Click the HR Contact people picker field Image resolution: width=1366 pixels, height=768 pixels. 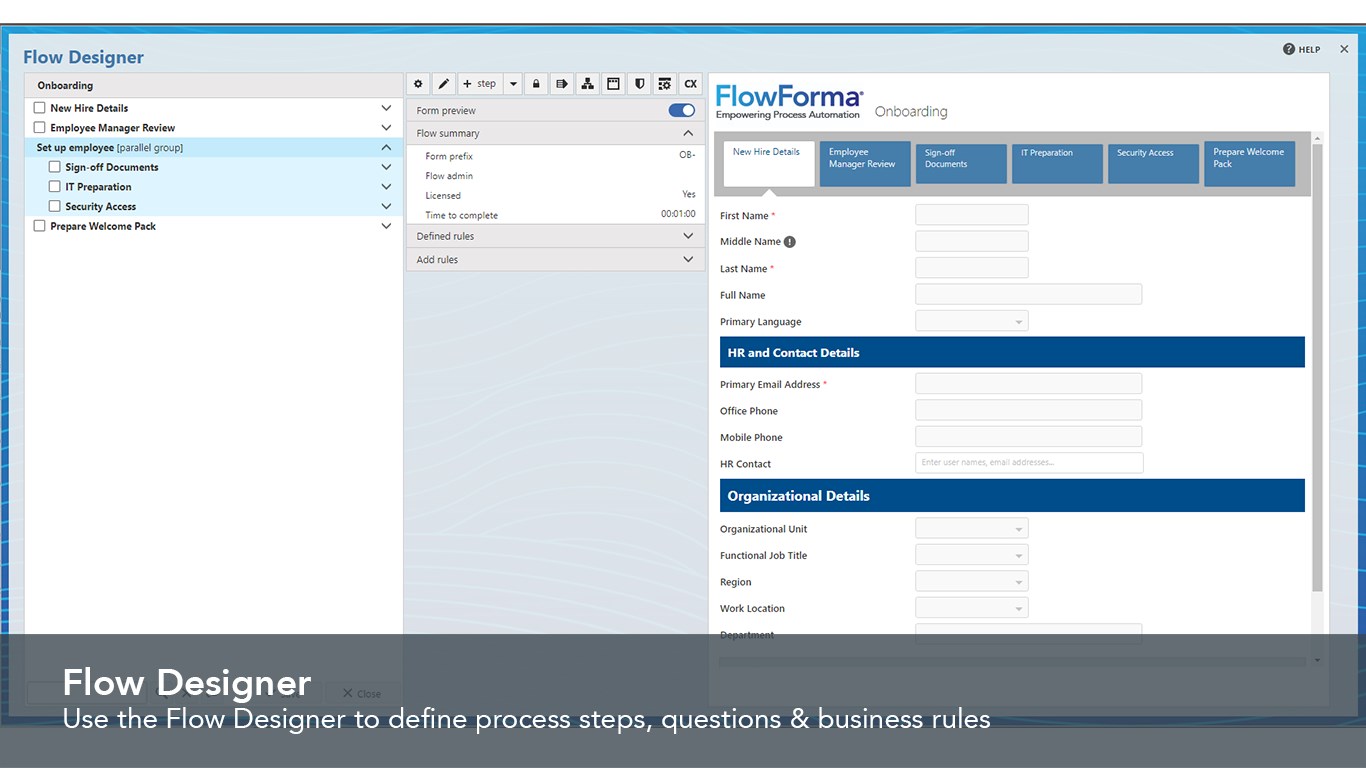[1029, 463]
